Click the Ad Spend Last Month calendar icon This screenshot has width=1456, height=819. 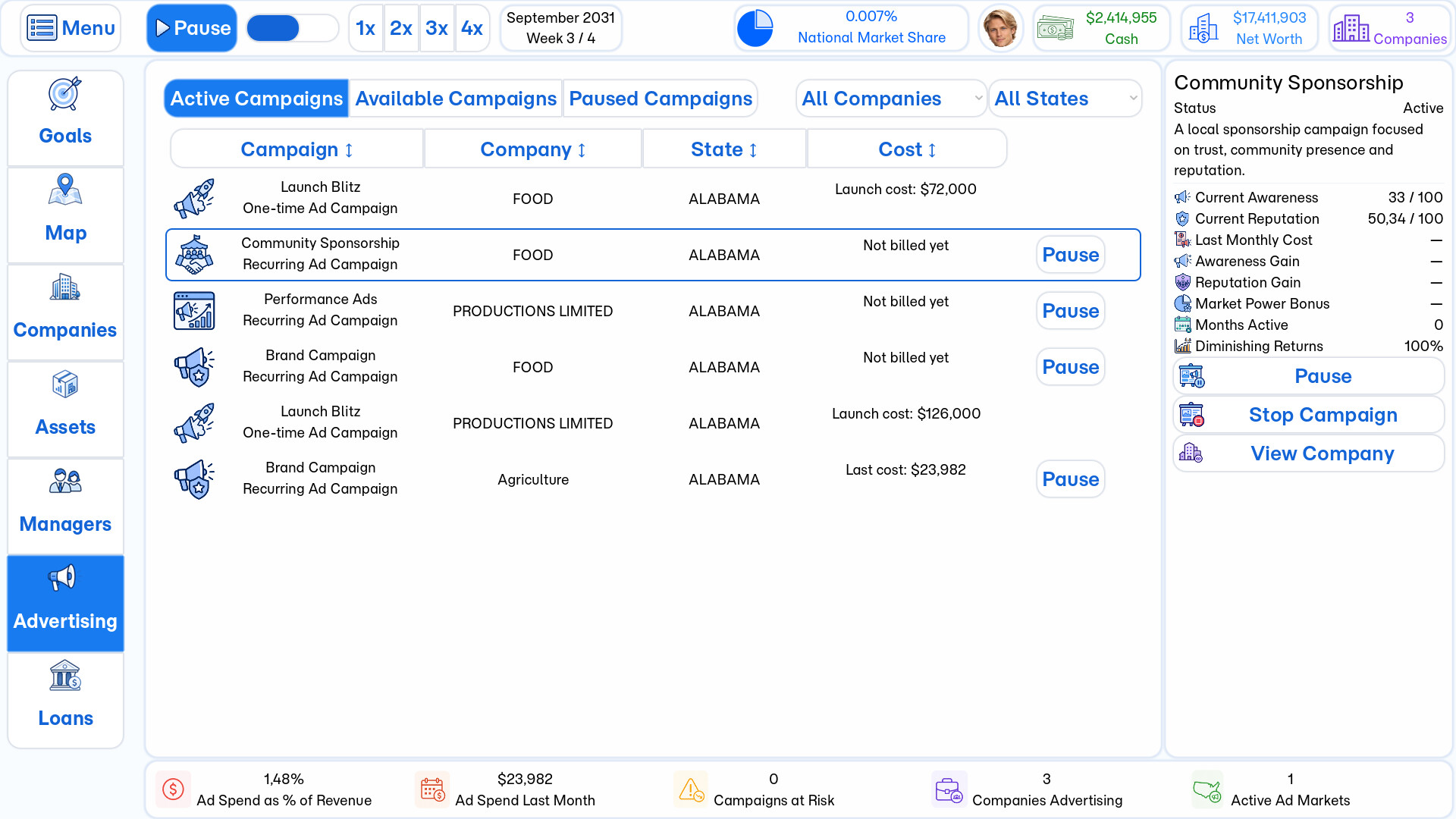432,789
